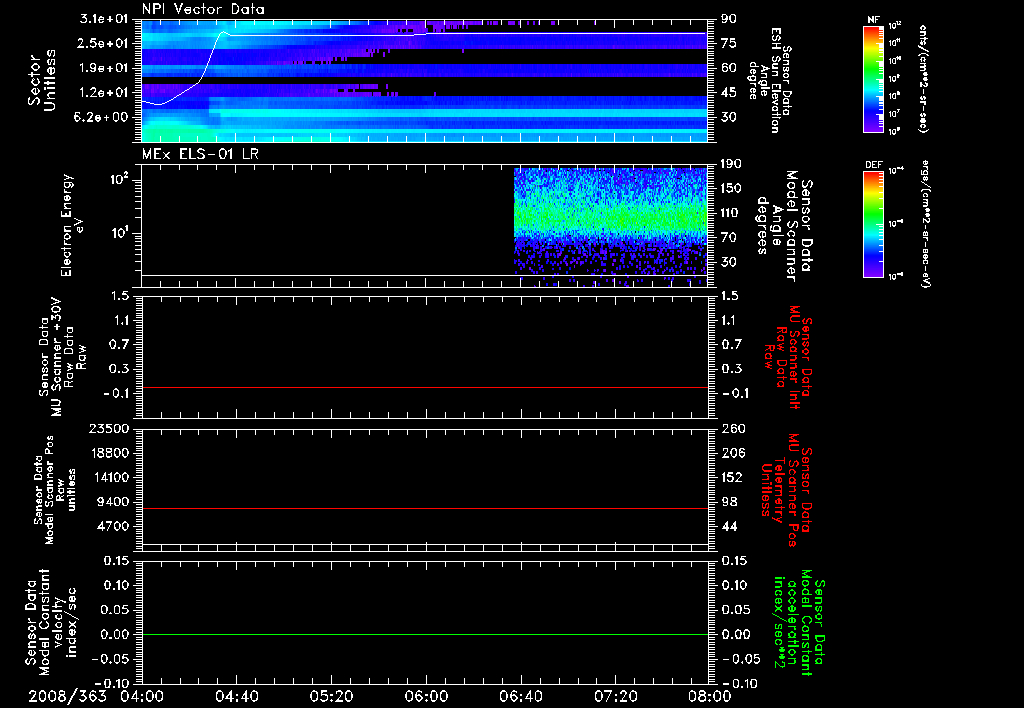
Task: Select the 04:00 time axis label
Action: pos(142,696)
